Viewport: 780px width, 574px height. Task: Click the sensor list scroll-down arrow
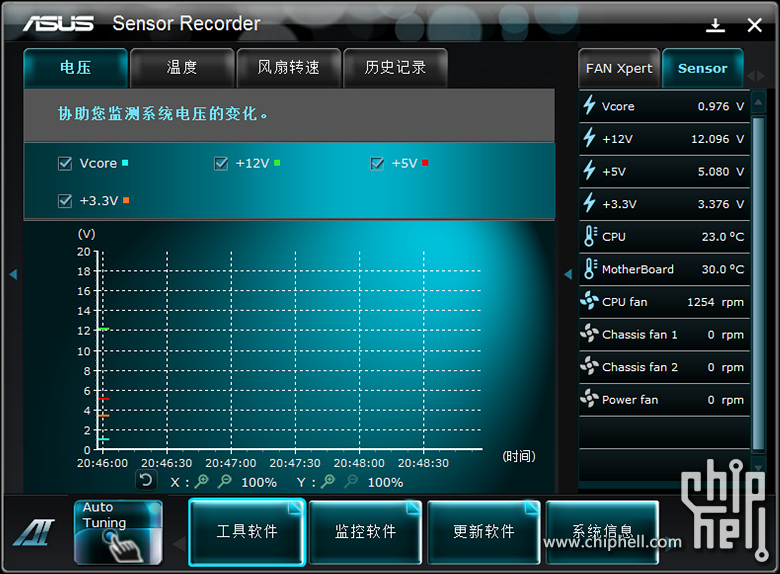758,467
